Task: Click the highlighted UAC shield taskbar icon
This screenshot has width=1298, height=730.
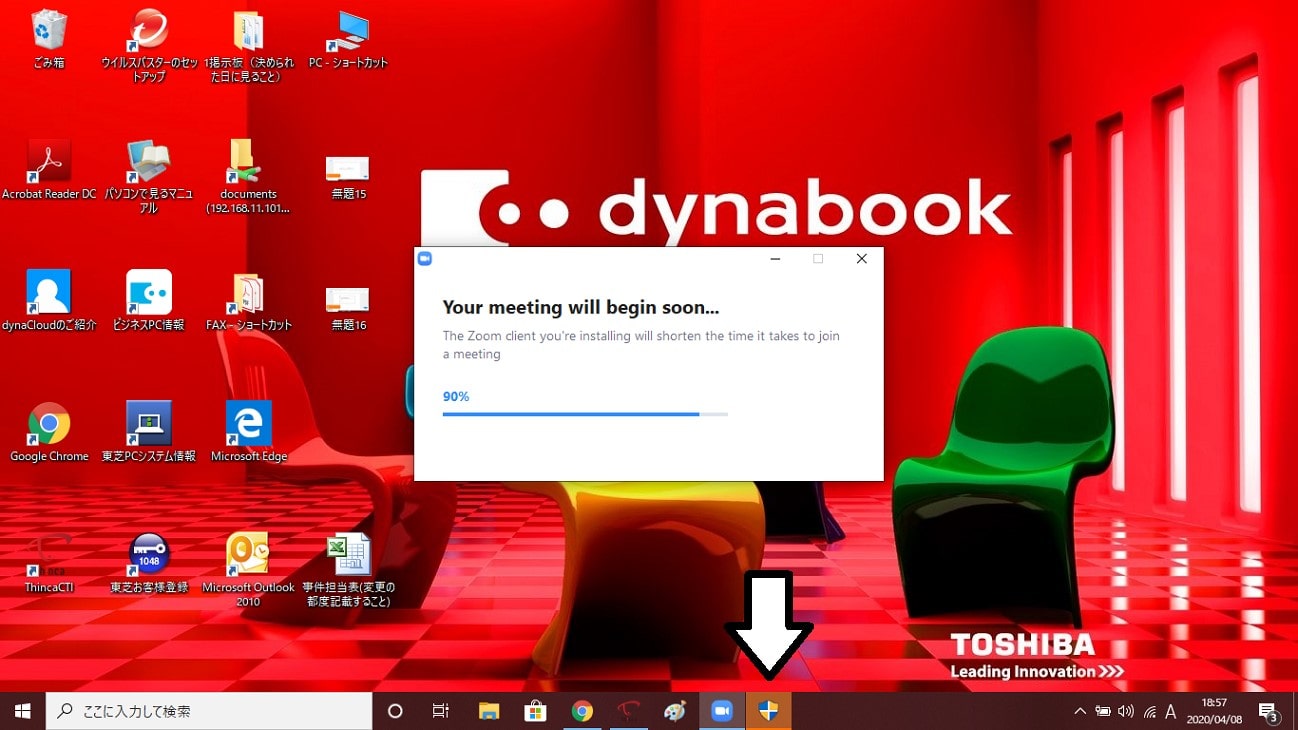Action: tap(768, 711)
